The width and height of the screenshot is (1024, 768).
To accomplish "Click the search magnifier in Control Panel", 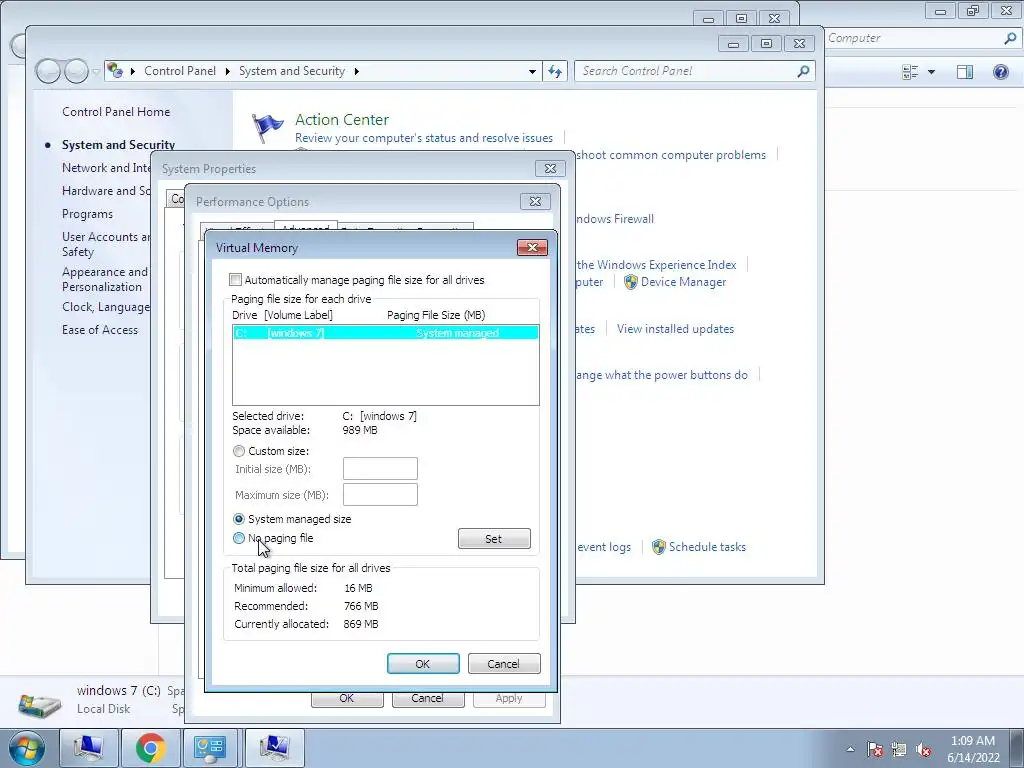I will pos(803,71).
